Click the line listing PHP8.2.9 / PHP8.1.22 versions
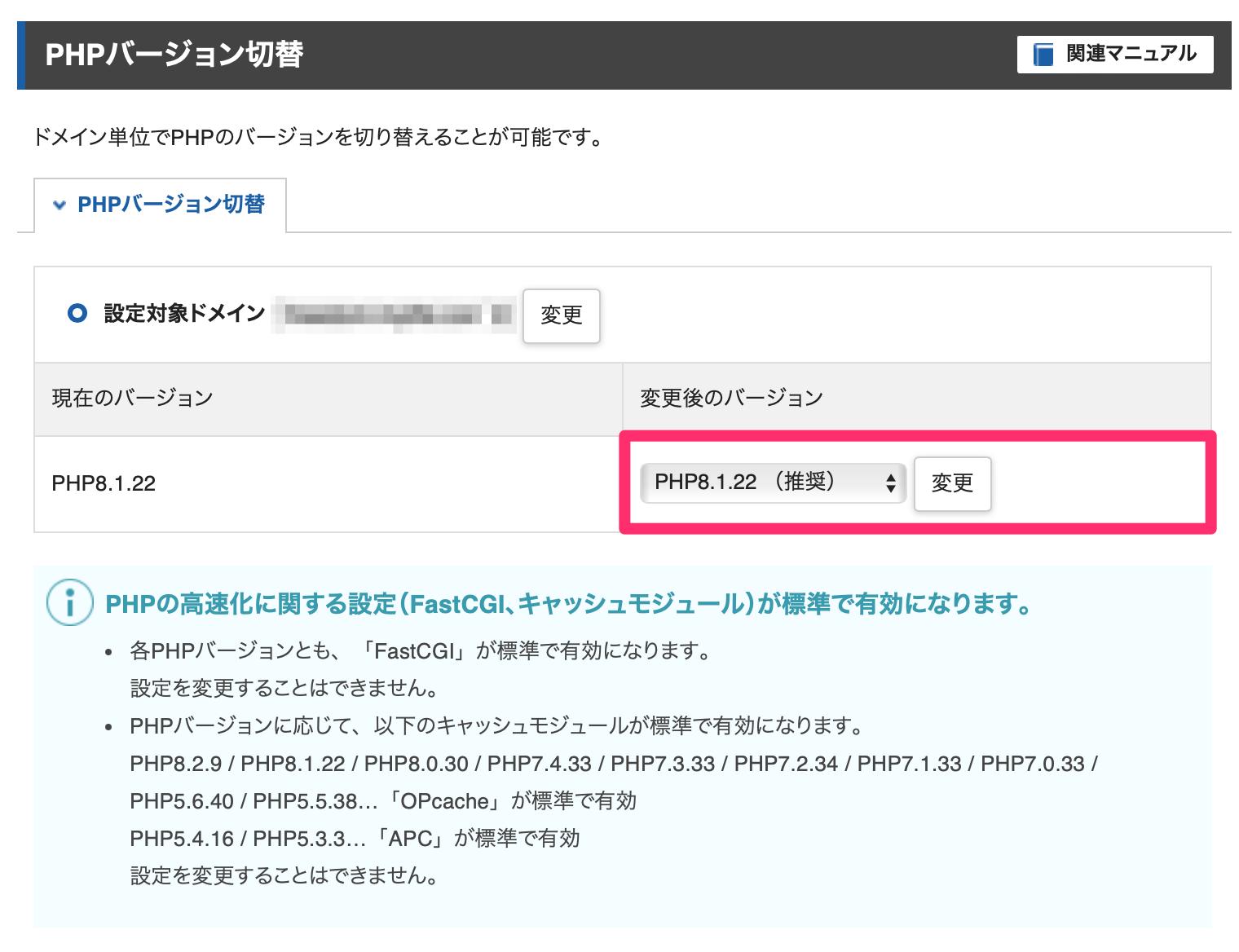 point(614,764)
